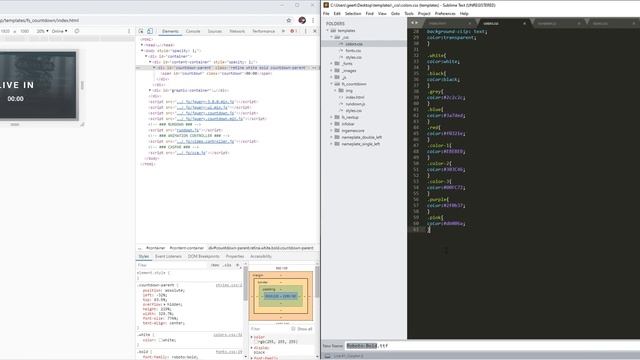Select fonts.css in the Sublime sidebar
The width and height of the screenshot is (640, 360).
[353, 51]
